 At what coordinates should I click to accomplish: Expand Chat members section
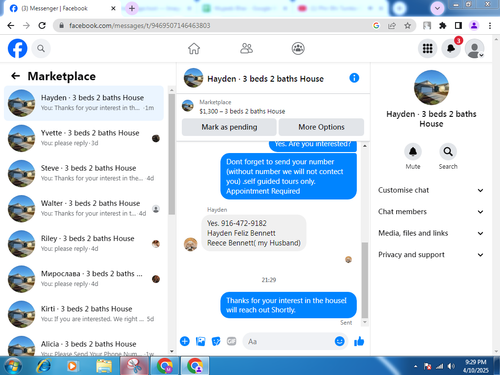point(431,212)
